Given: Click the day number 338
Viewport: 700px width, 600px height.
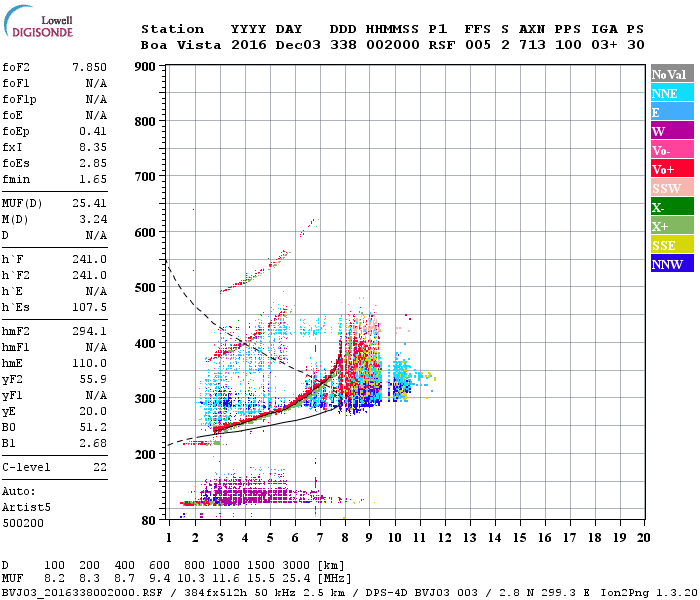Looking at the screenshot, I should pyautogui.click(x=343, y=45).
